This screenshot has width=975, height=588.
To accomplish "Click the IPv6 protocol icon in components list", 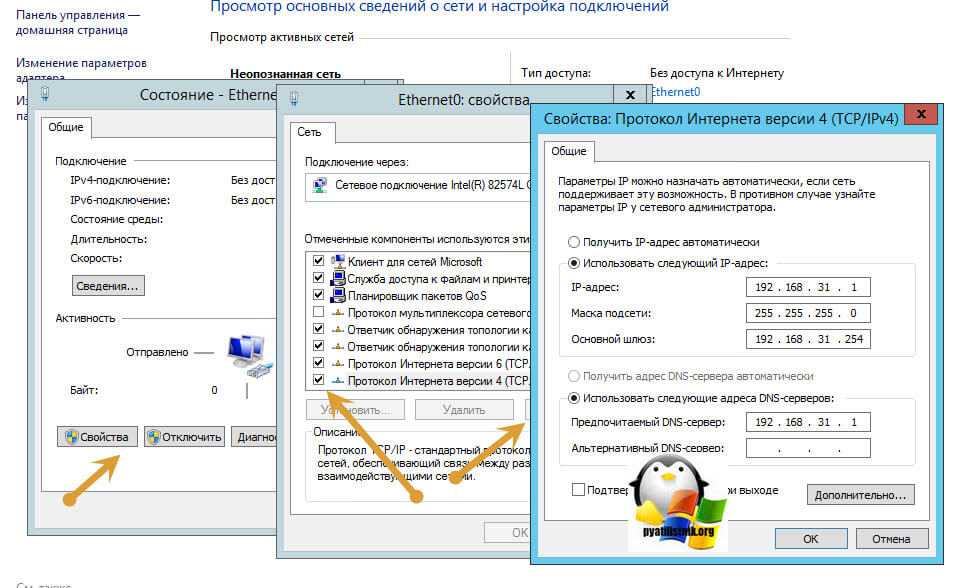I will [338, 363].
